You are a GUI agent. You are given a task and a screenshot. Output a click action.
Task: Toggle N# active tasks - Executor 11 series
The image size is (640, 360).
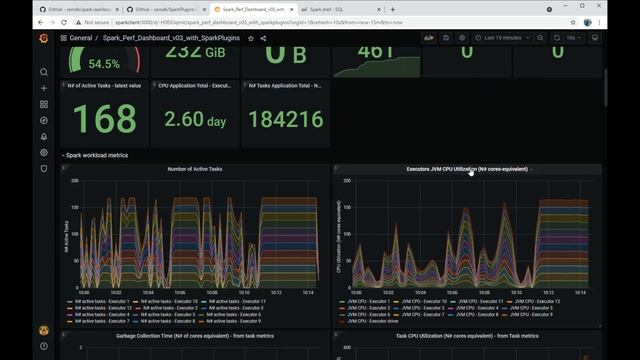[x=237, y=301]
